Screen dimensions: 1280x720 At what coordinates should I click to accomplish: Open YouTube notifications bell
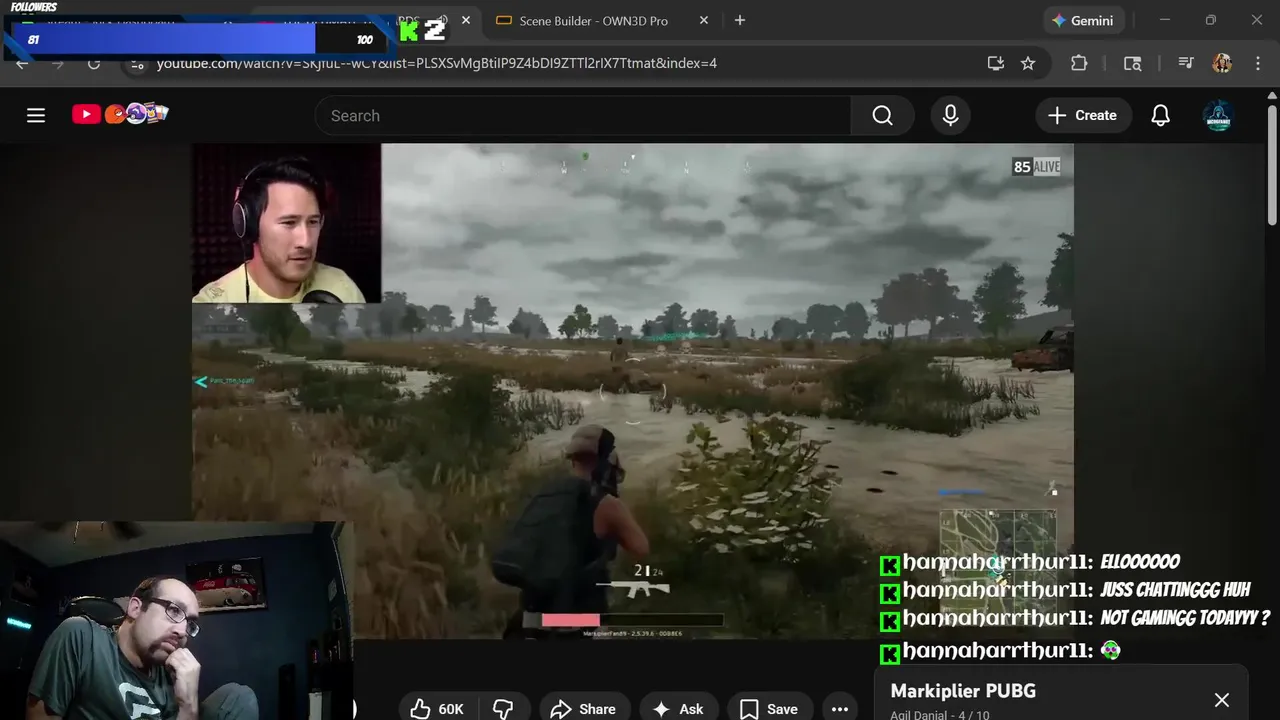tap(1160, 116)
